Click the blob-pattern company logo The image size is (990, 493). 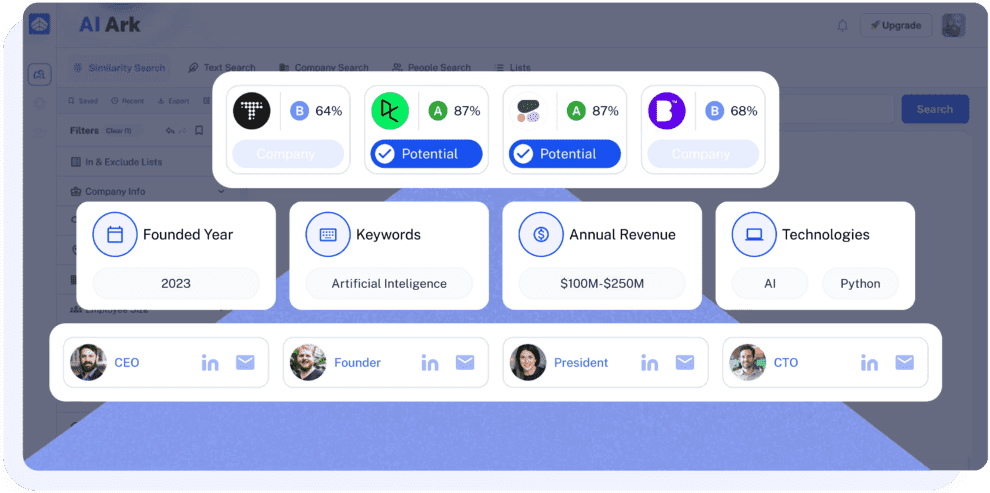click(528, 111)
